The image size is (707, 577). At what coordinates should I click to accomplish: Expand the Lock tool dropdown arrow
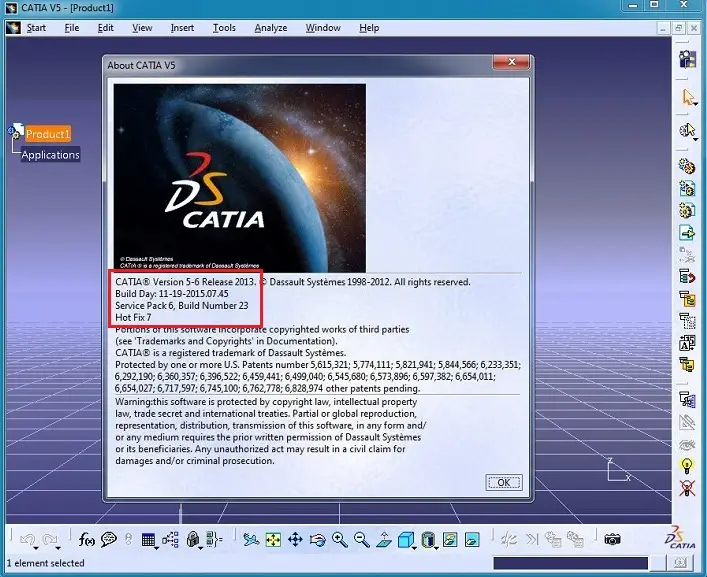201,548
